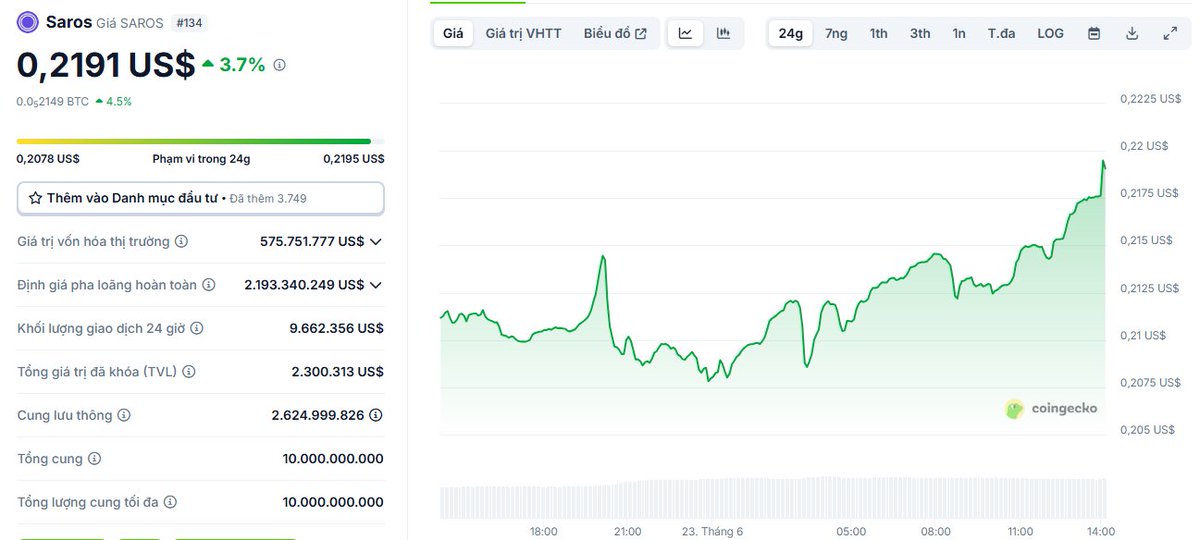The height and width of the screenshot is (540, 1200).
Task: Click star icon in Thêm vào Danh mục đầu tư
Action: point(35,198)
